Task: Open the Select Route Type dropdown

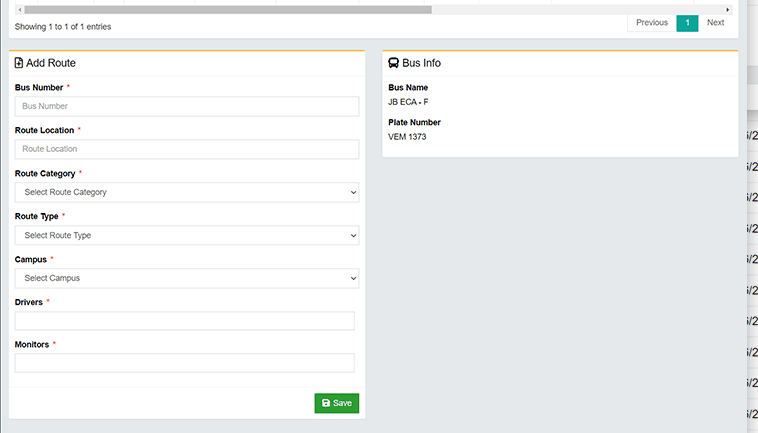Action: tap(187, 235)
